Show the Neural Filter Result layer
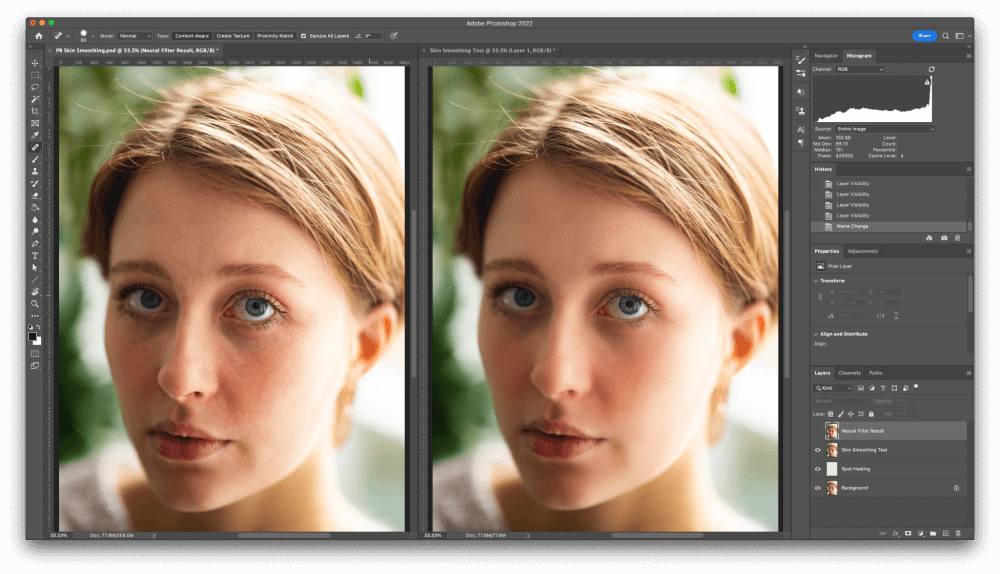Screen dimensions: 1000x574 [x=819, y=431]
